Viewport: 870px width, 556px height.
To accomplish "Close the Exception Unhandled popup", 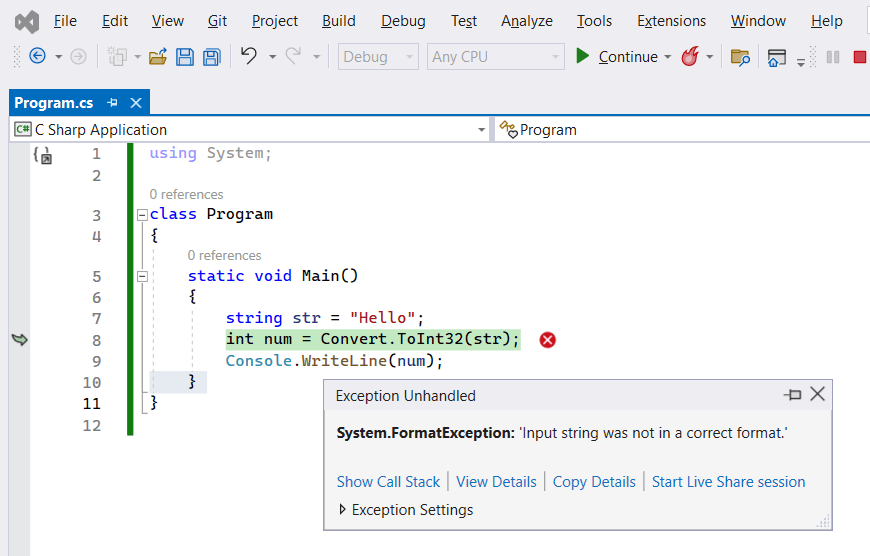I will coord(817,394).
